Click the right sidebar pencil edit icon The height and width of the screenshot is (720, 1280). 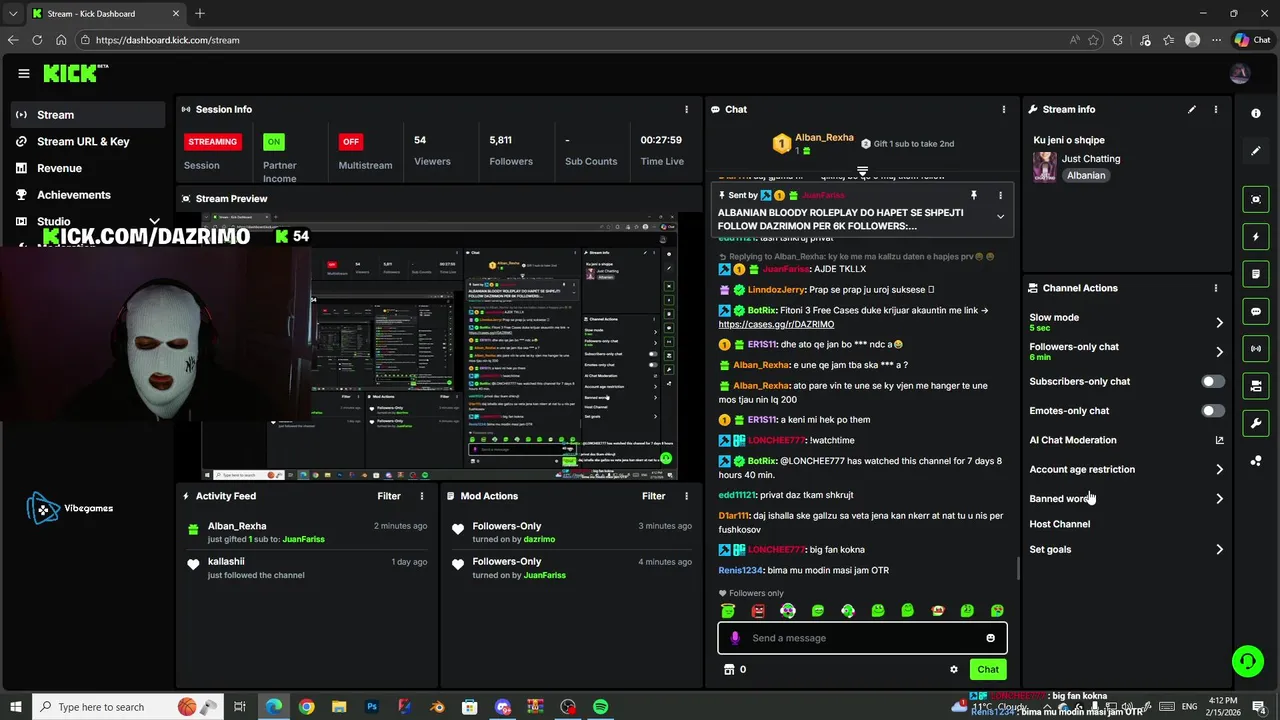pos(1256,151)
